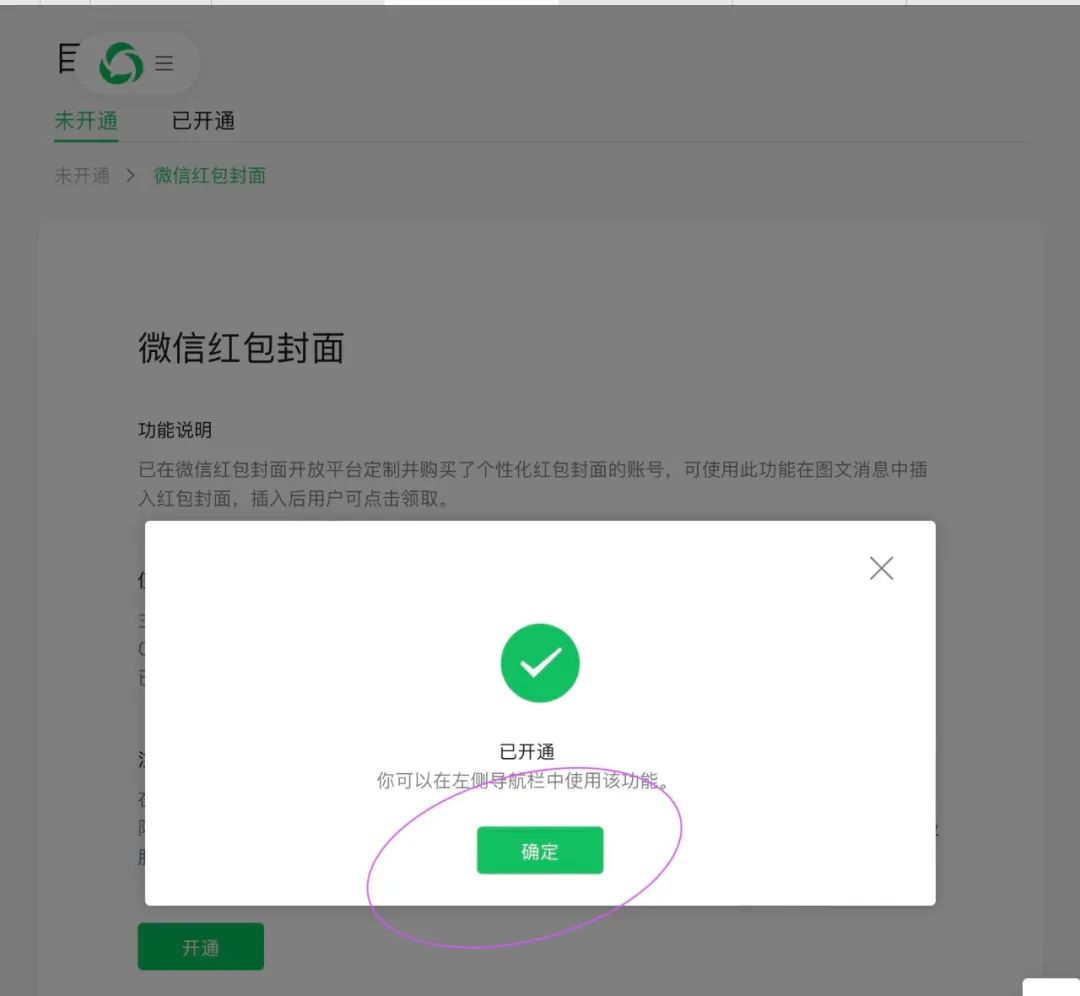The image size is (1080, 996).
Task: Confirm with the green 确定 button
Action: pyautogui.click(x=540, y=850)
